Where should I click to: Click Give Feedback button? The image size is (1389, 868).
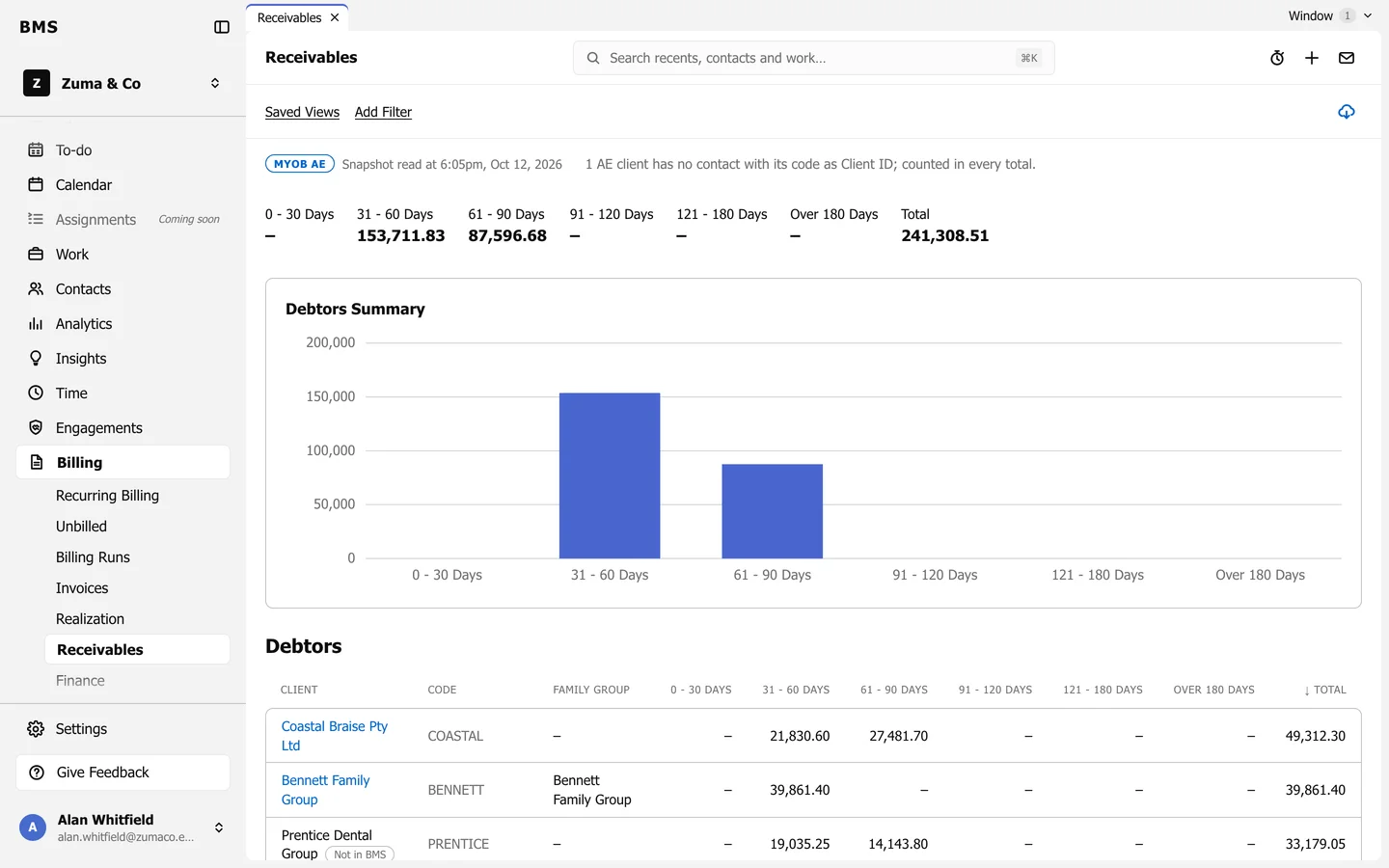[123, 773]
